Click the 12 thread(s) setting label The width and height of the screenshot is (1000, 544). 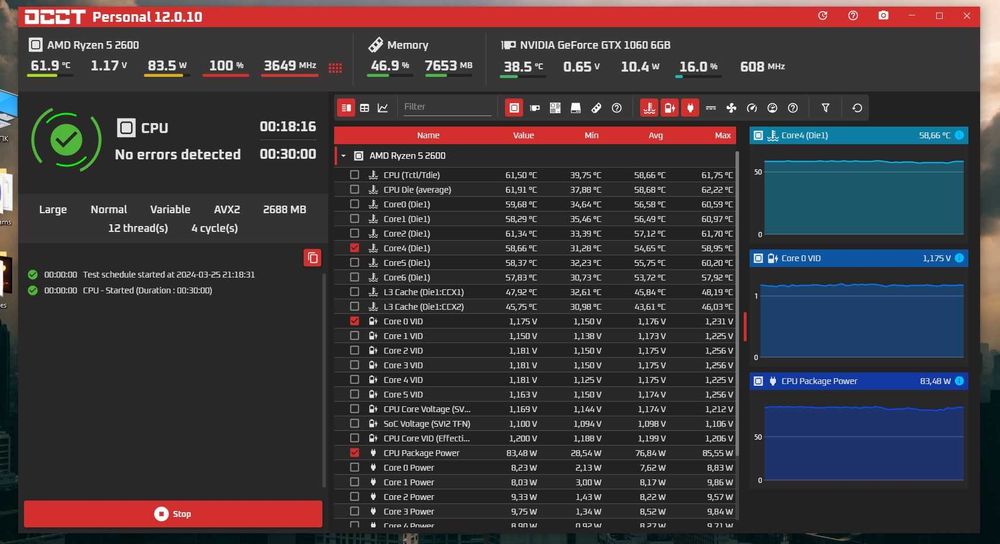tap(138, 228)
